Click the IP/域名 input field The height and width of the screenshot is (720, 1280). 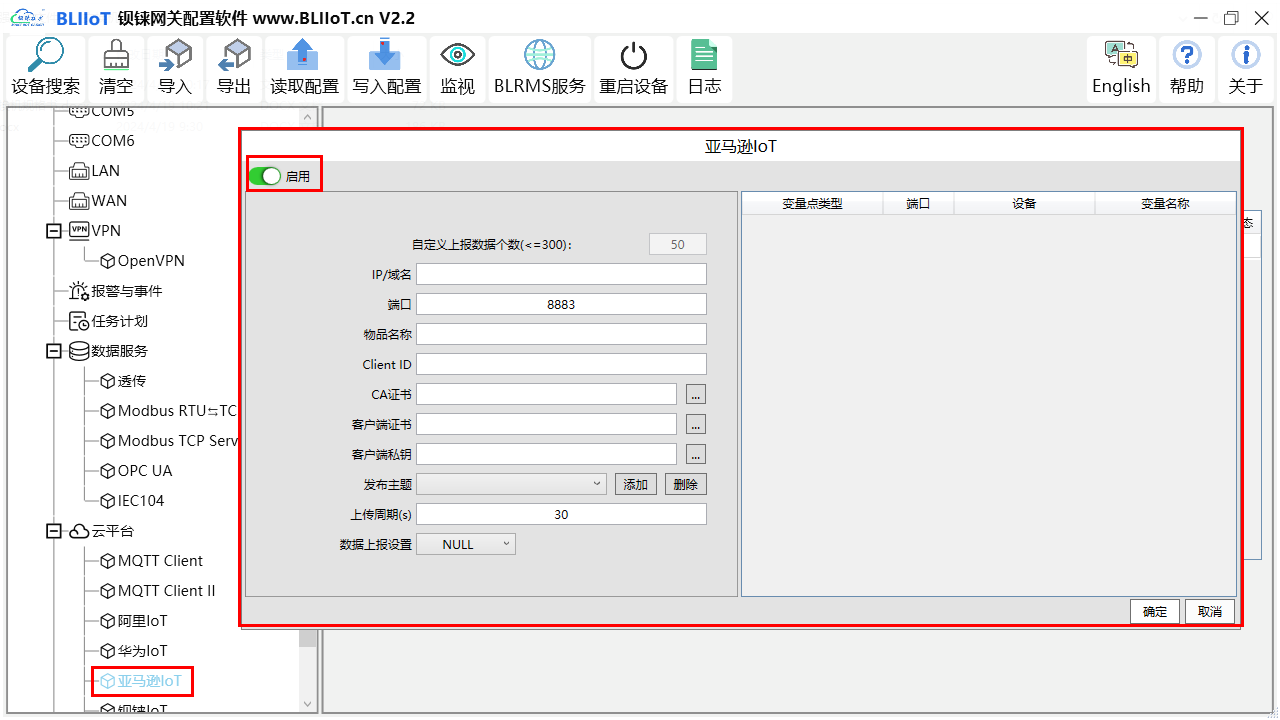click(x=561, y=274)
